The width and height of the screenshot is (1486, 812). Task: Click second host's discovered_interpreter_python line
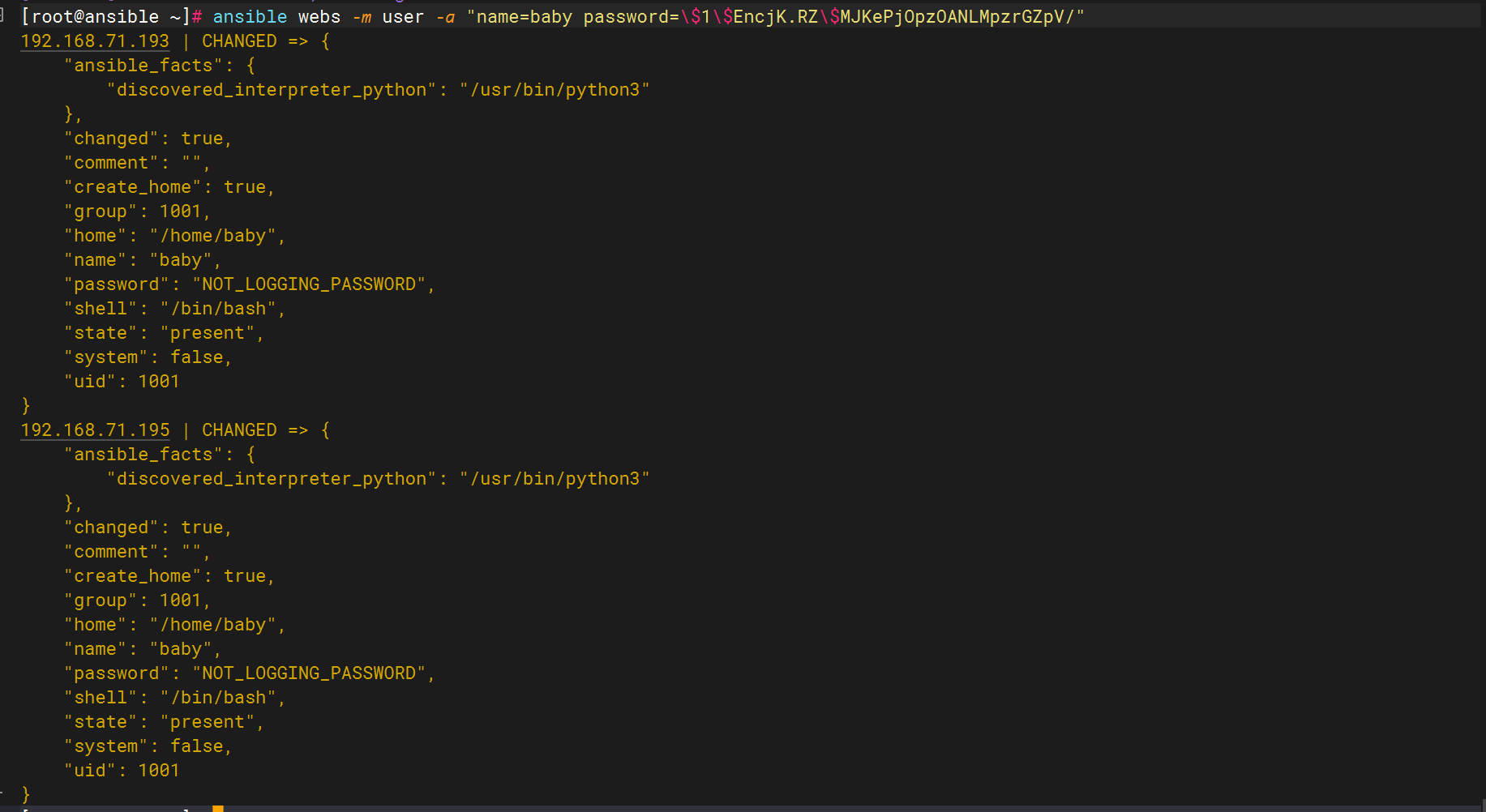(379, 479)
